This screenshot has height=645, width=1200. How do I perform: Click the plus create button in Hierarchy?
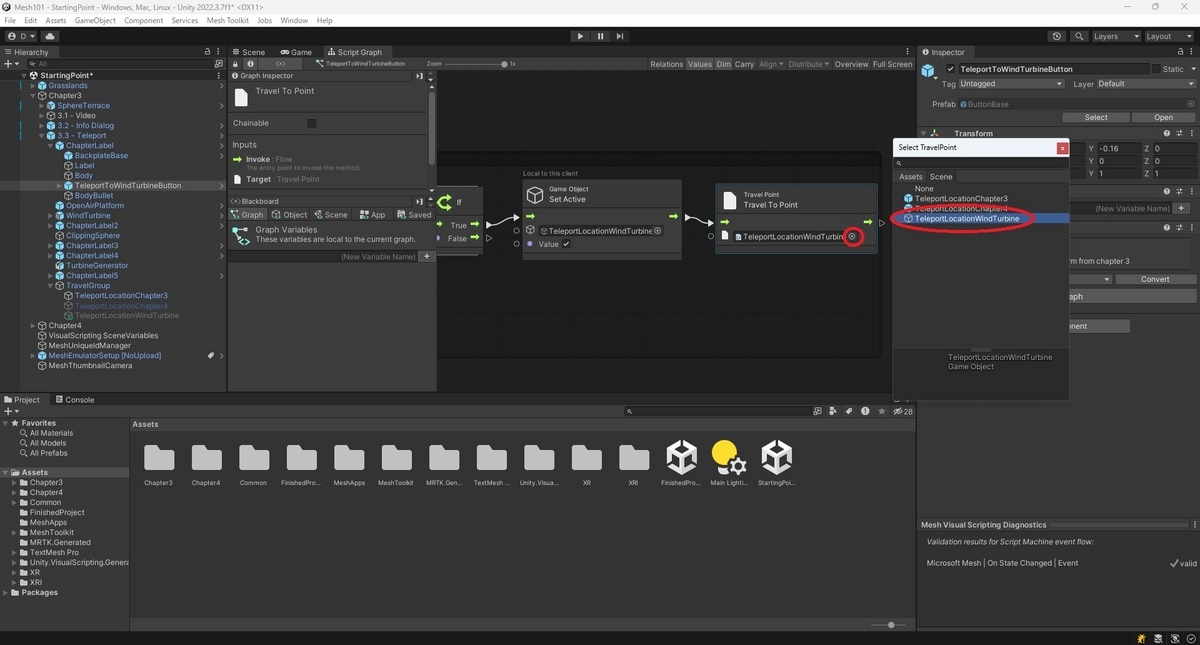tap(11, 63)
